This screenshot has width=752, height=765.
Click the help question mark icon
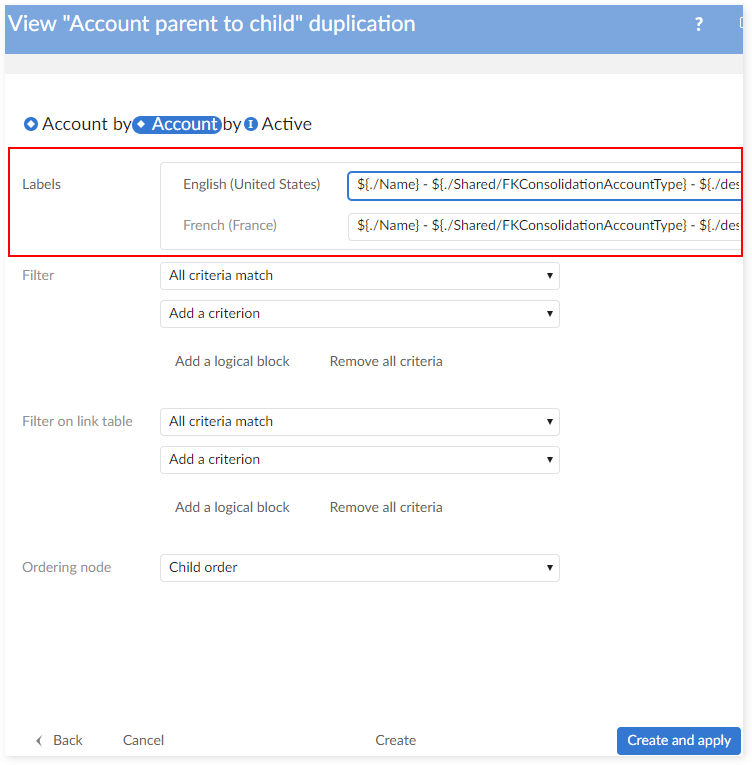[x=699, y=25]
